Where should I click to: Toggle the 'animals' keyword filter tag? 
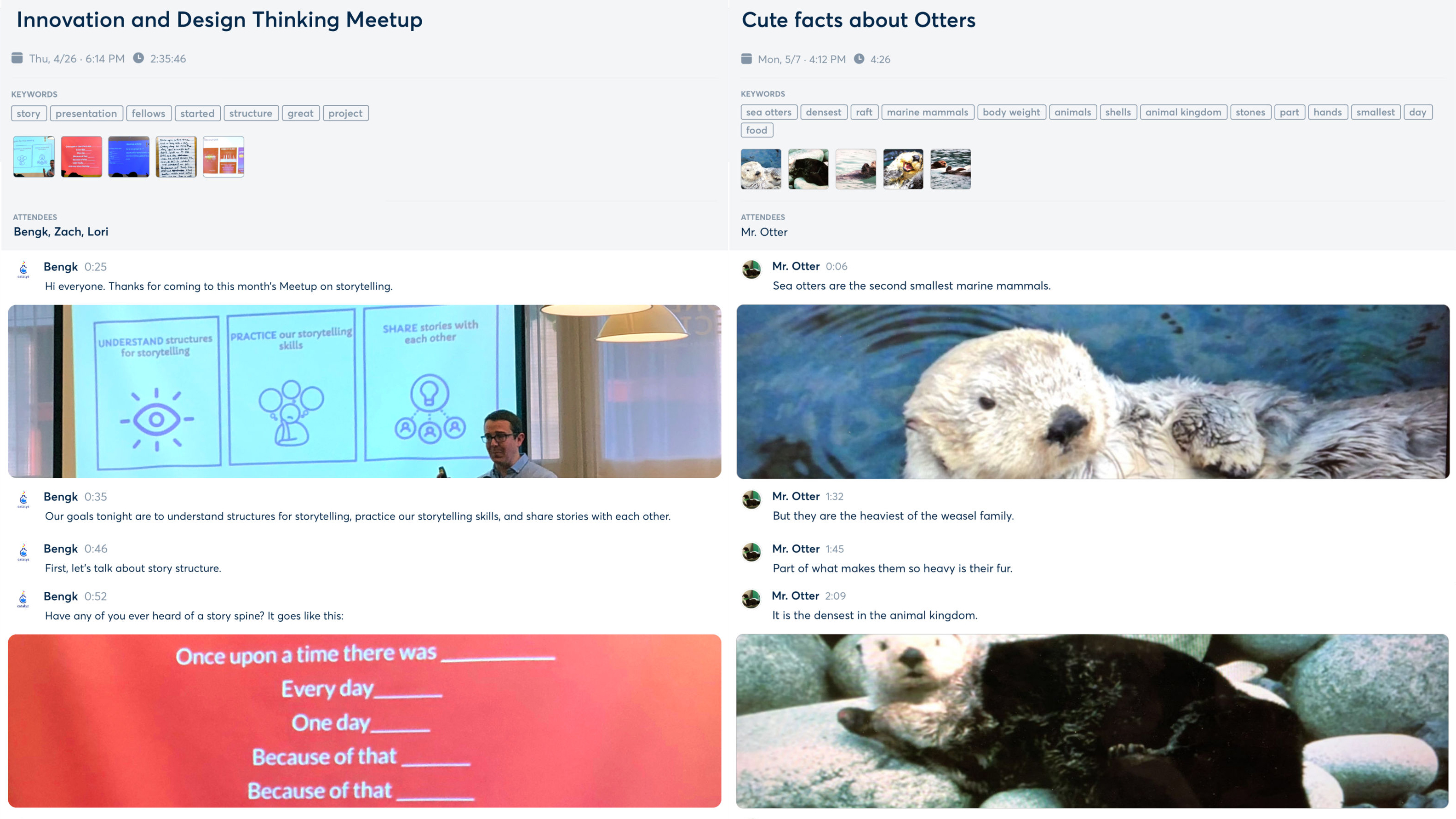pos(1072,111)
